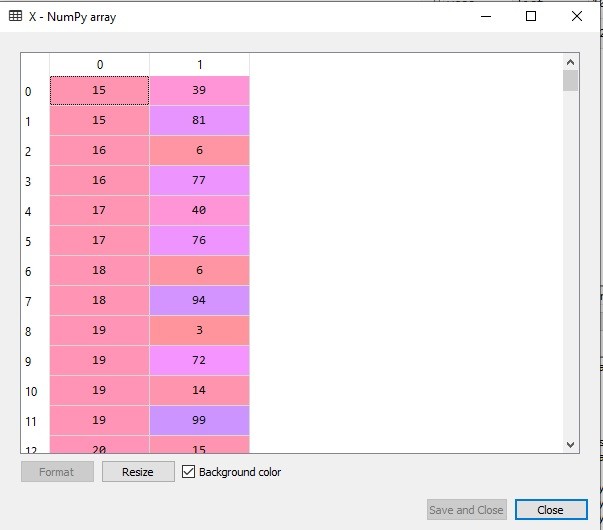Screen dimensions: 603x530
Task: Maximize the NumPy array window
Action: coord(531,17)
